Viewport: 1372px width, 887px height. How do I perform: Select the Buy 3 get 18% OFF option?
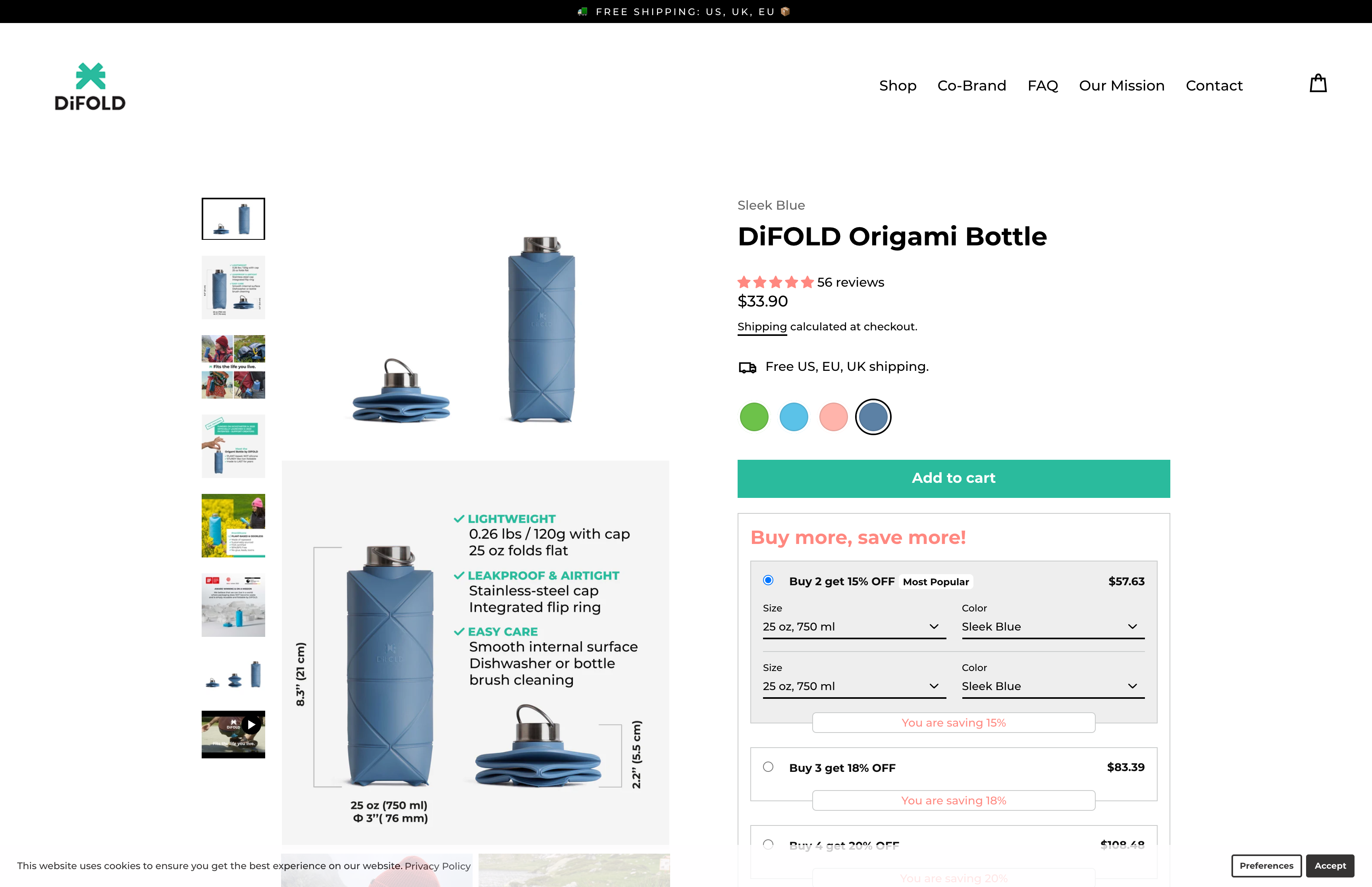pos(767,767)
